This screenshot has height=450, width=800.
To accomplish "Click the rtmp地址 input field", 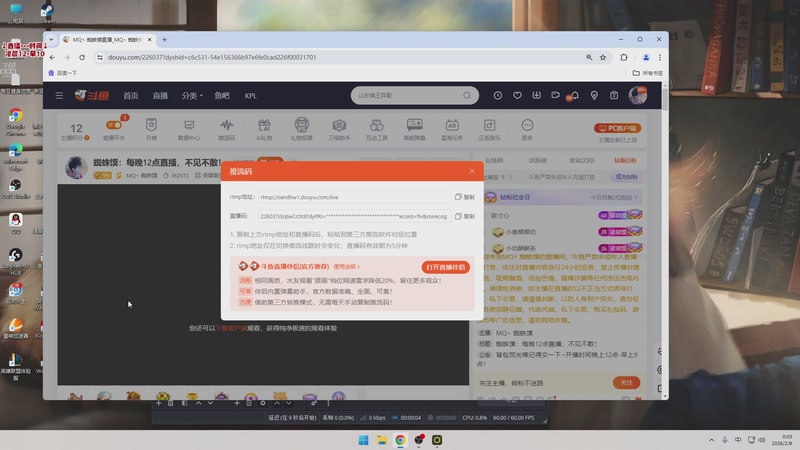I will (x=354, y=197).
